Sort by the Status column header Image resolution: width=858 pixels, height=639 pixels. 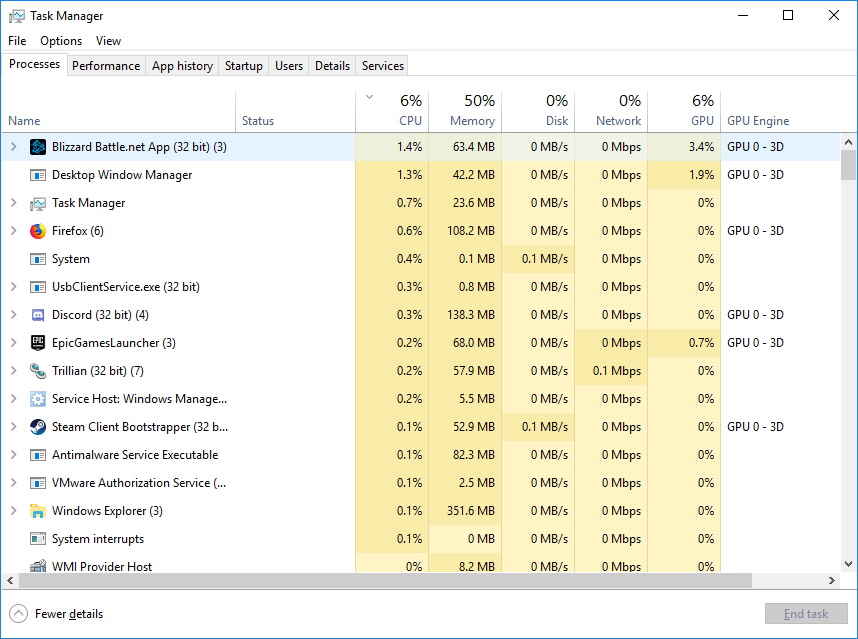point(295,111)
